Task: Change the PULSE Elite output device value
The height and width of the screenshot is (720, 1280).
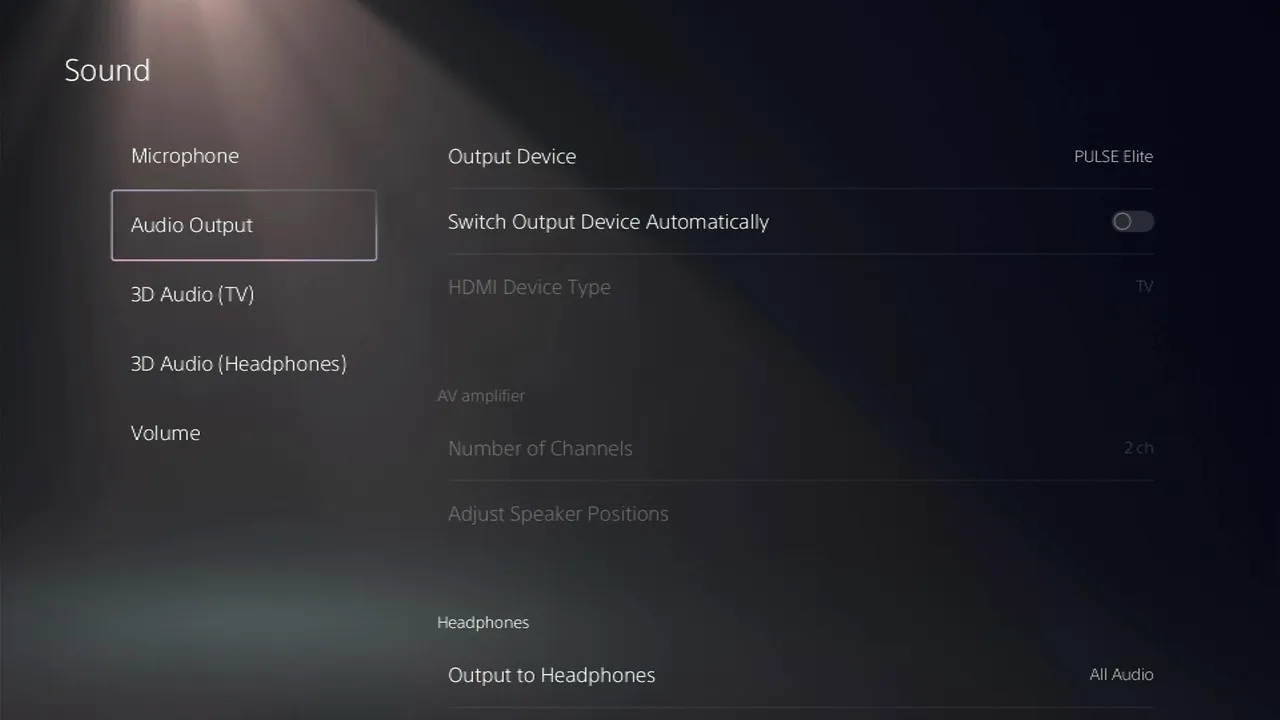Action: click(x=1113, y=157)
